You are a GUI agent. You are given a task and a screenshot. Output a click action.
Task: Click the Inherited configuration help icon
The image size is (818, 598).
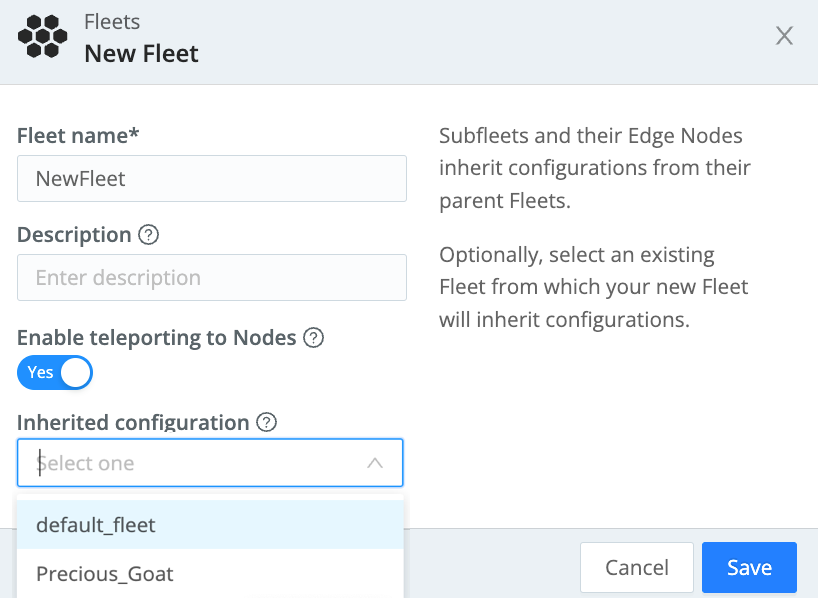pos(266,423)
